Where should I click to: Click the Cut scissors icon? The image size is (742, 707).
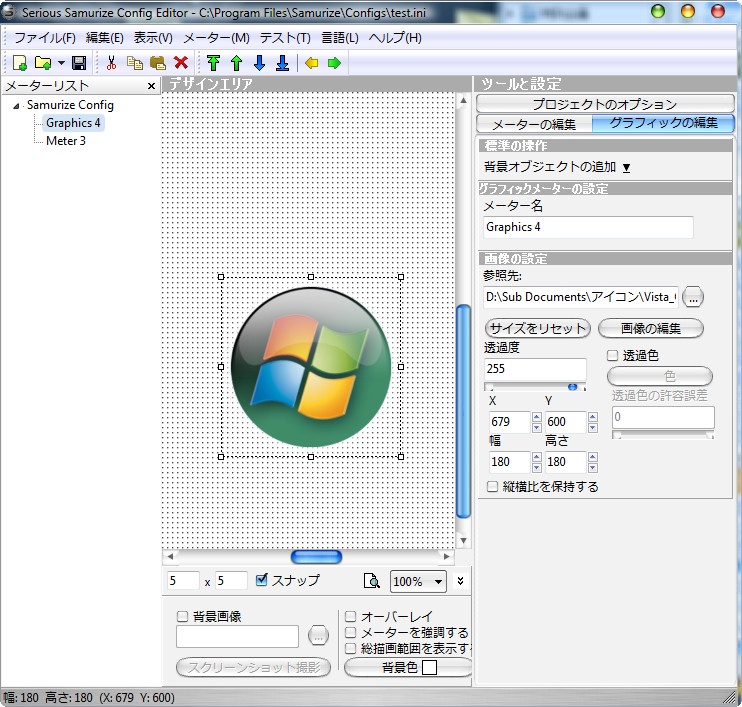click(x=111, y=63)
